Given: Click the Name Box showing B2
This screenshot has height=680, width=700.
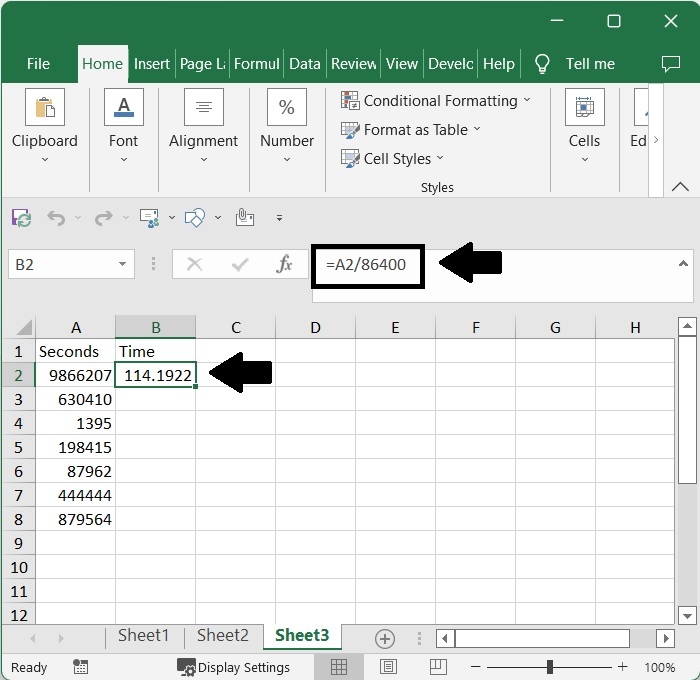Looking at the screenshot, I should [x=71, y=264].
